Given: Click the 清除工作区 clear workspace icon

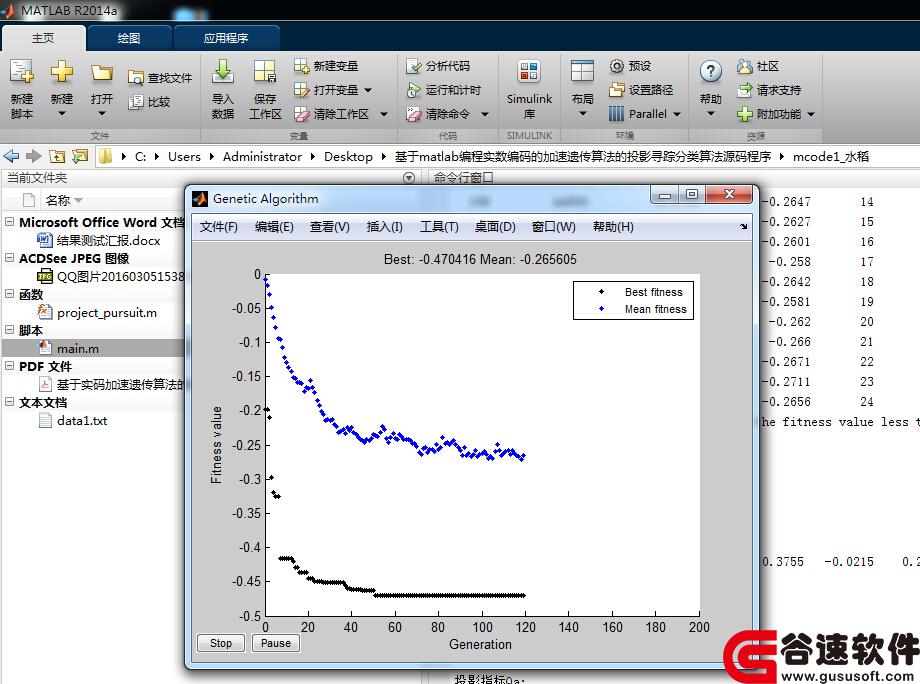Looking at the screenshot, I should (302, 114).
